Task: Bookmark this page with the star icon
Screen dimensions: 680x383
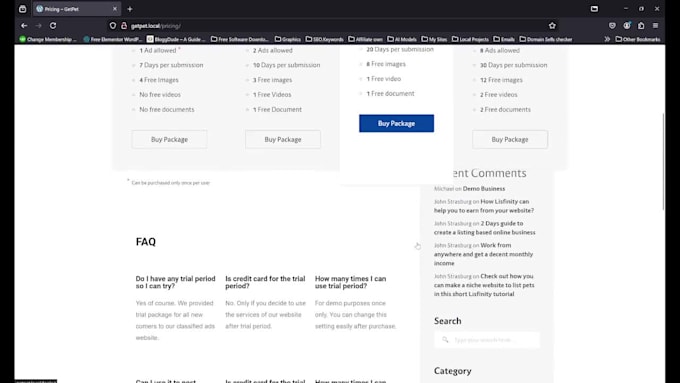Action: [552, 26]
